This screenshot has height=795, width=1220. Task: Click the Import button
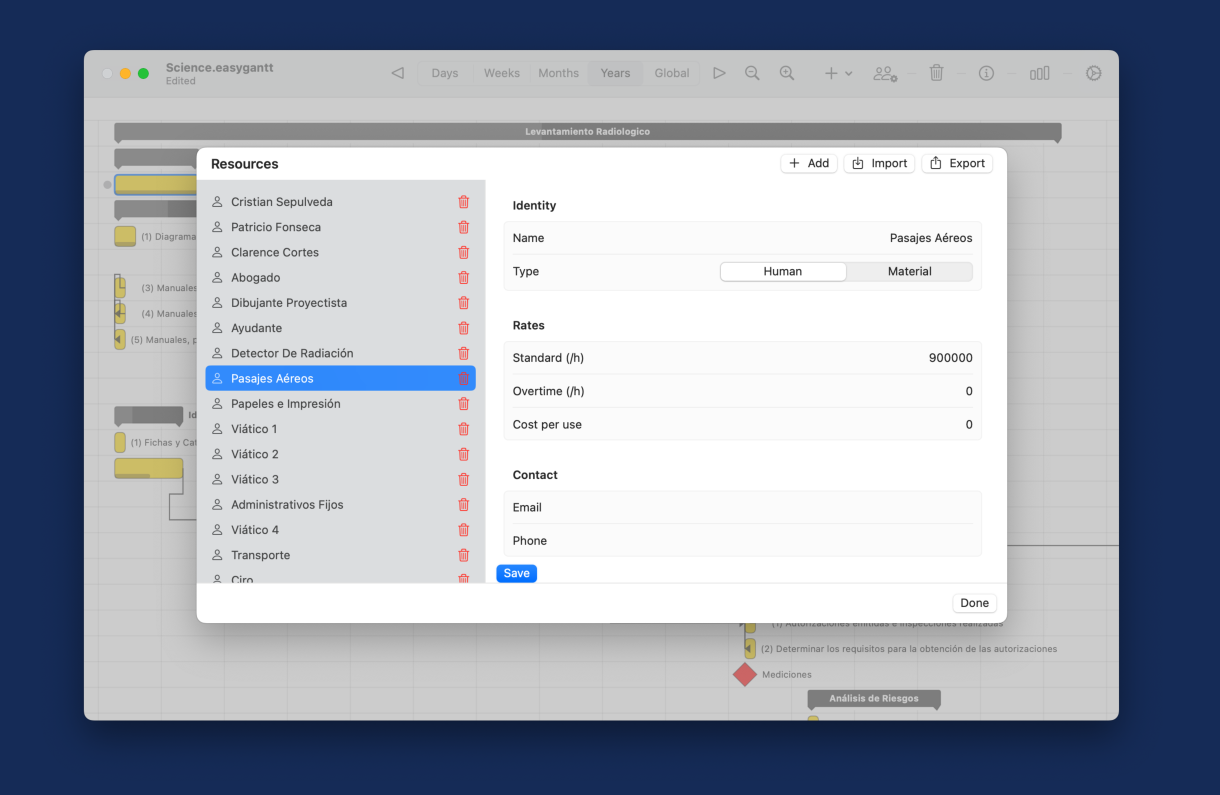point(879,163)
